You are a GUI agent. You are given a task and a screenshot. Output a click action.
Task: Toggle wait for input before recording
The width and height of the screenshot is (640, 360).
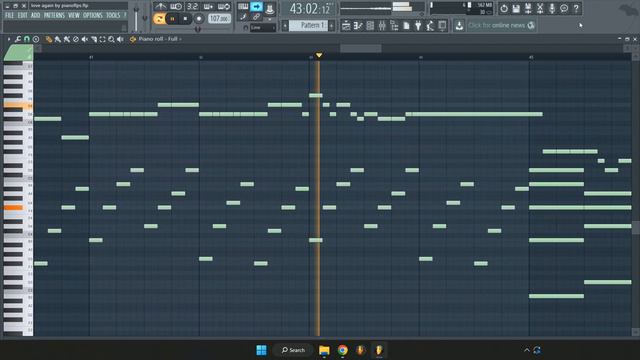click(x=176, y=7)
